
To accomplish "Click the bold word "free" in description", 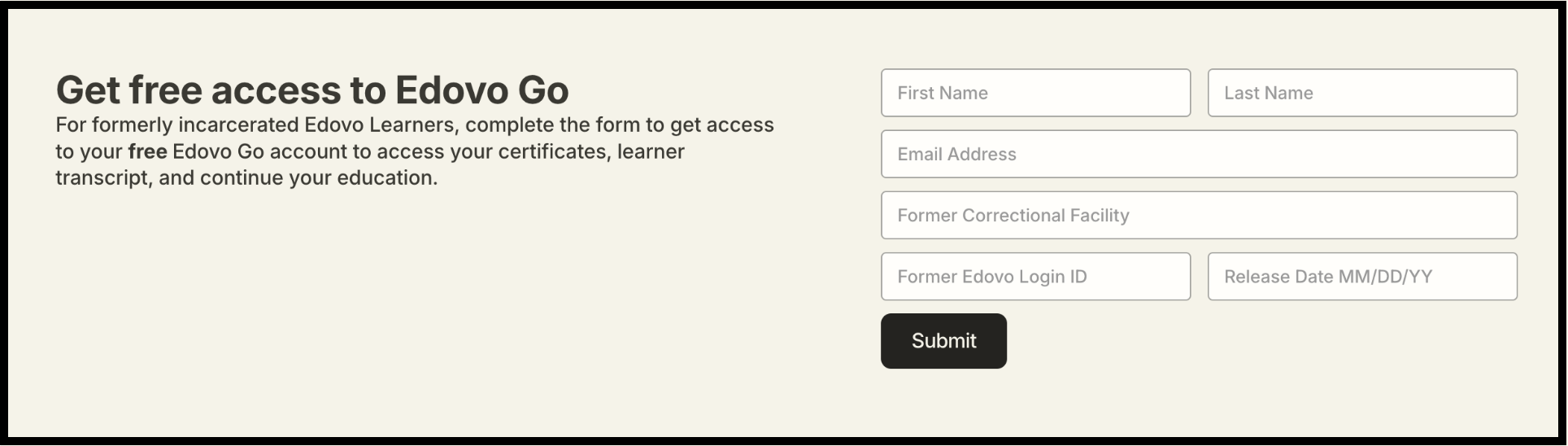I will [147, 152].
